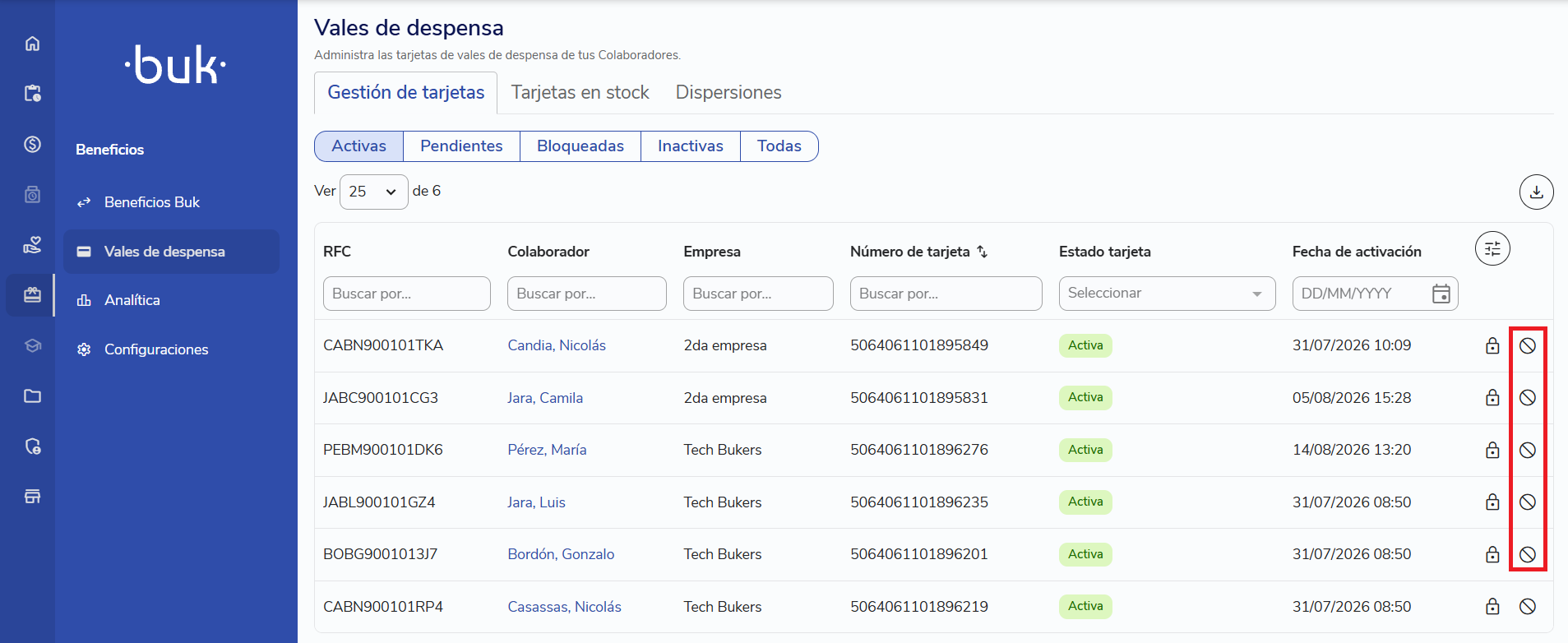Deactivate the card of Pérez, María

click(x=1527, y=450)
